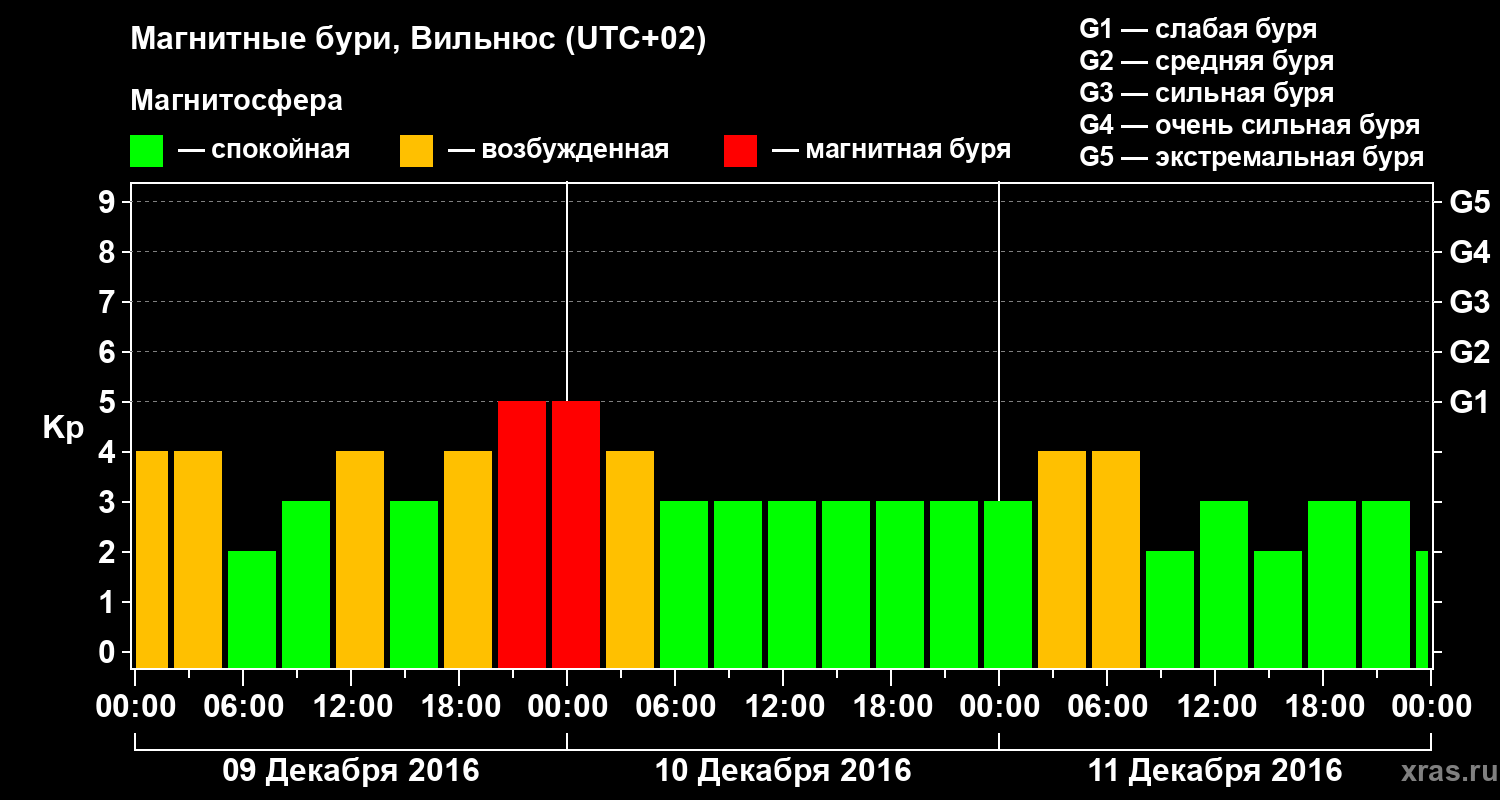Click the 'G3 — сильная буря' legend line
The image size is (1500, 800).
1207,93
